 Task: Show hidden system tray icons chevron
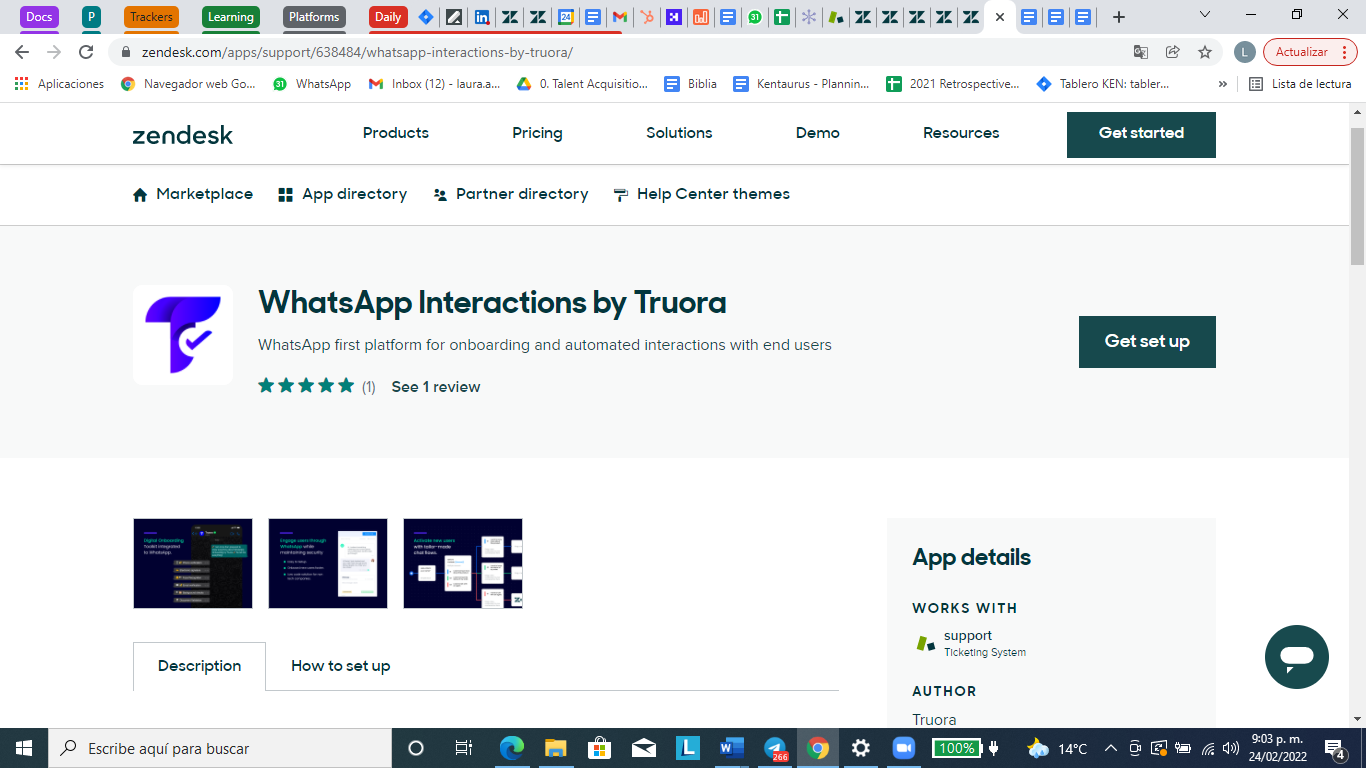[1110, 748]
